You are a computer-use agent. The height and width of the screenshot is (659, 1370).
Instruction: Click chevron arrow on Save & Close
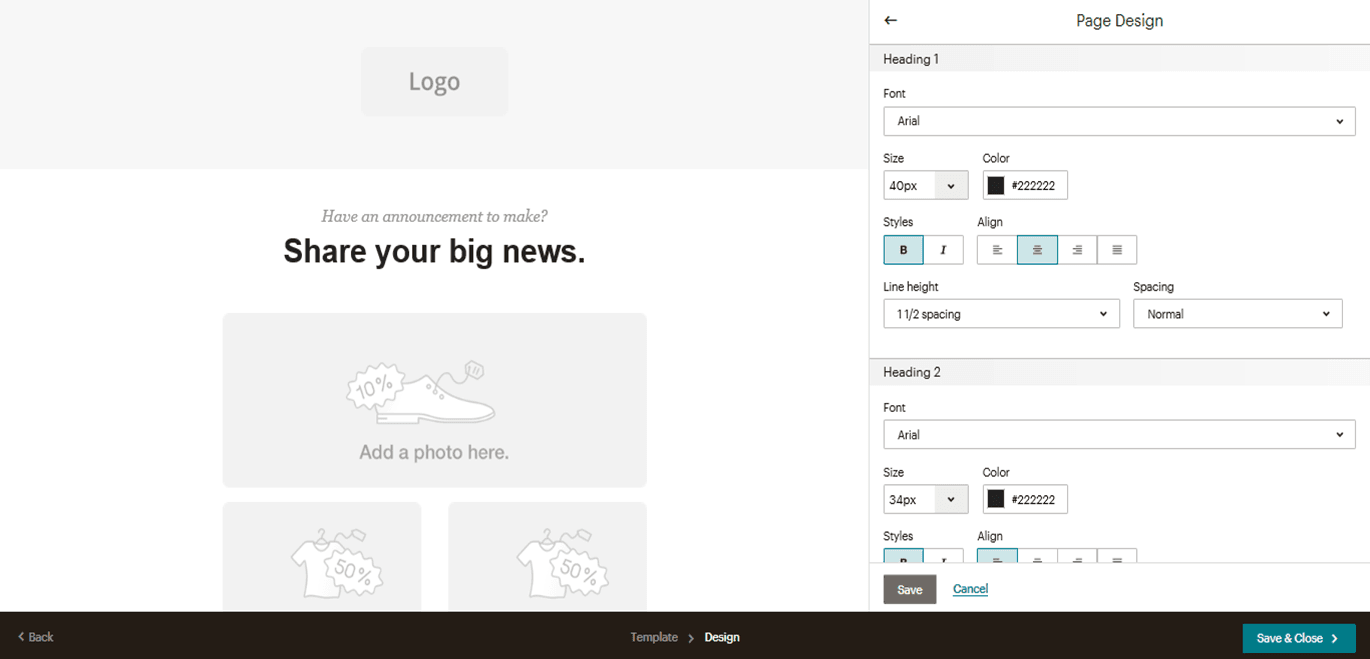pyautogui.click(x=1335, y=638)
